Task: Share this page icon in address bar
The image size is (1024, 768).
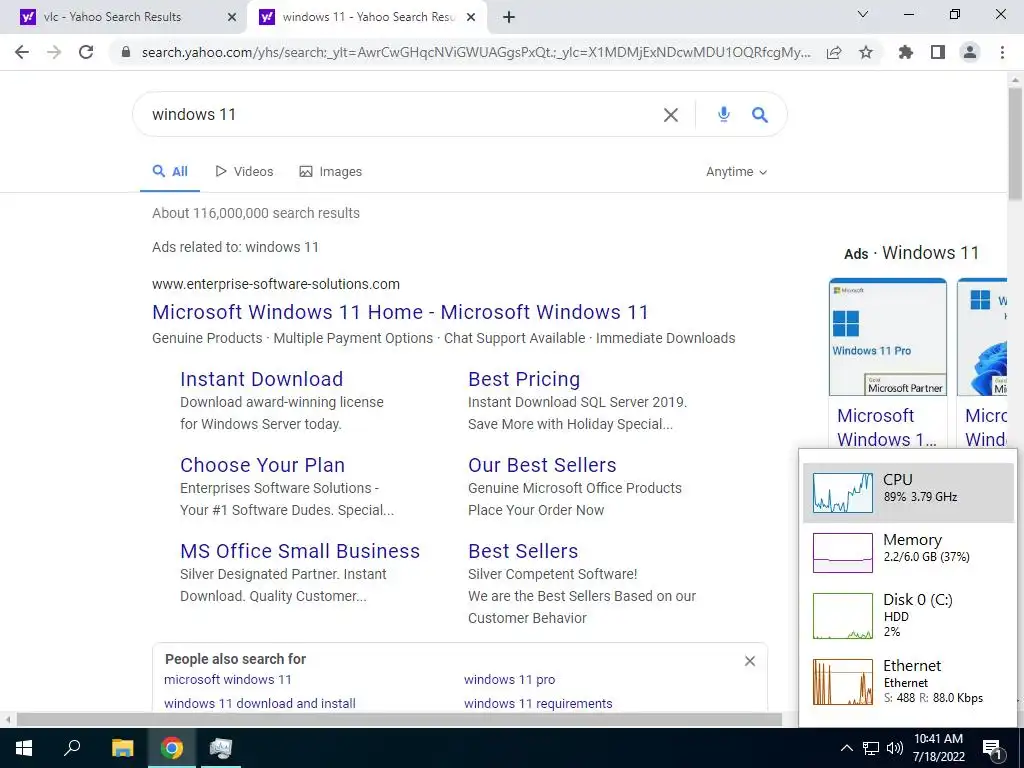Action: coord(833,52)
